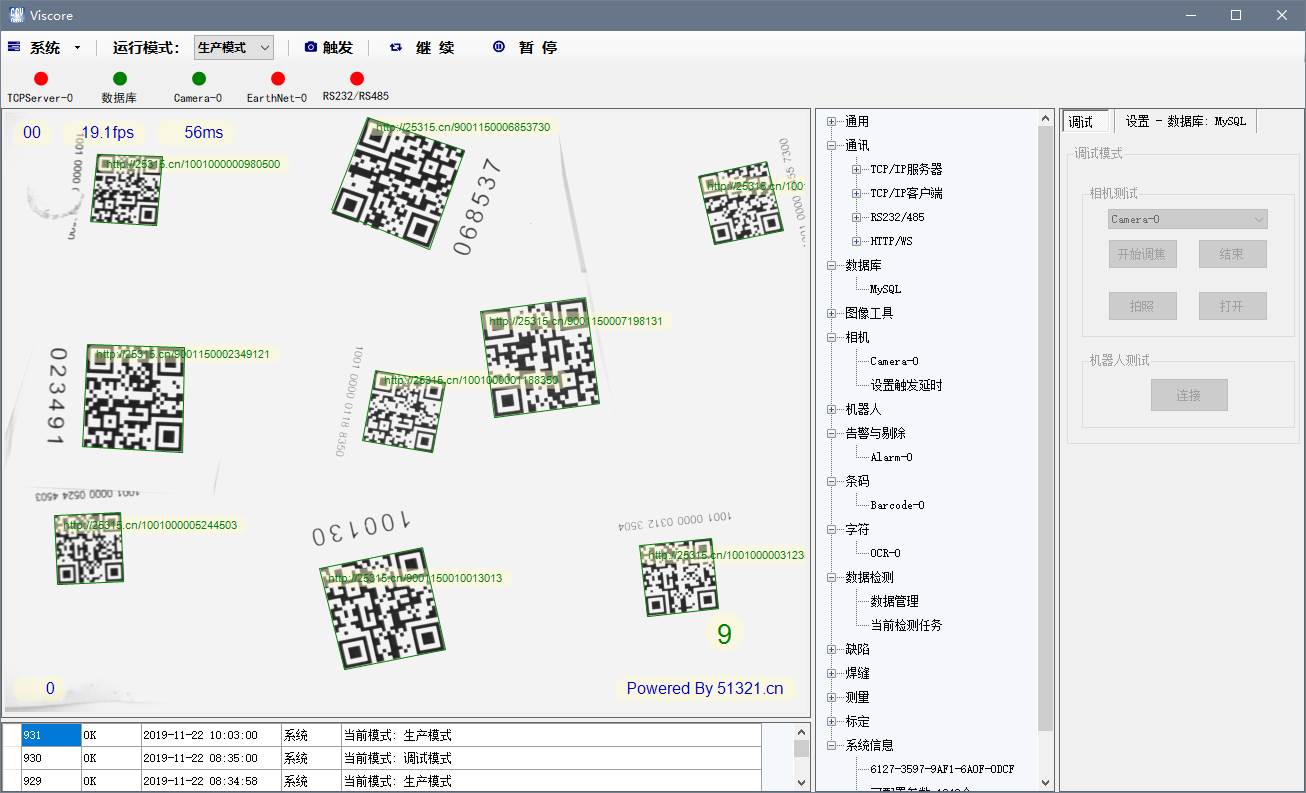Click the Powered By 51321.cn label
This screenshot has width=1306, height=793.
pyautogui.click(x=705, y=688)
